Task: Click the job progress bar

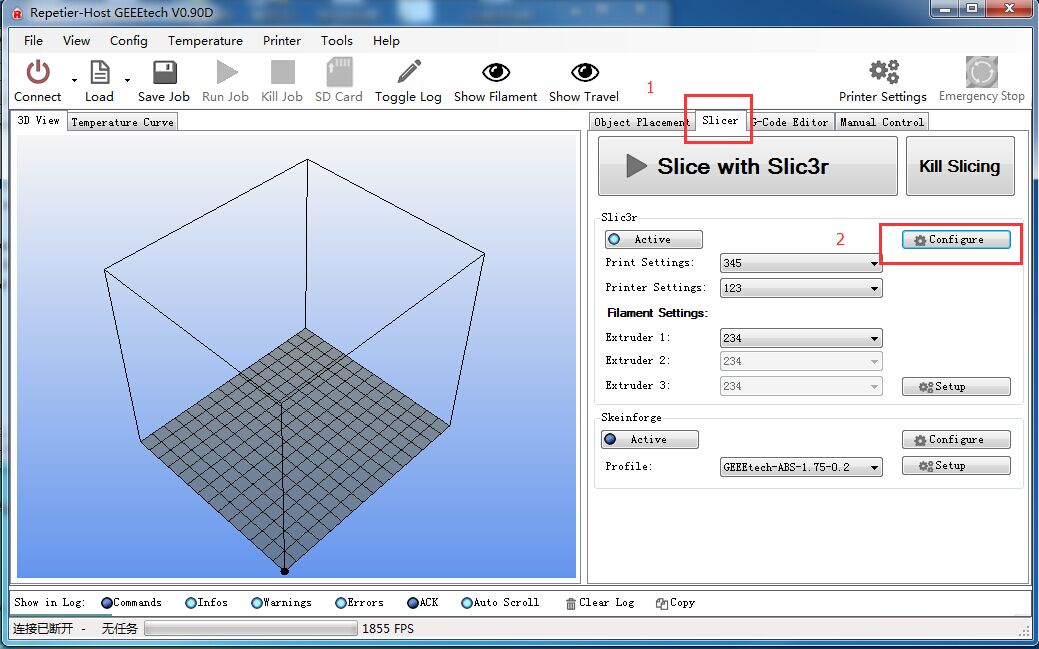Action: point(250,628)
